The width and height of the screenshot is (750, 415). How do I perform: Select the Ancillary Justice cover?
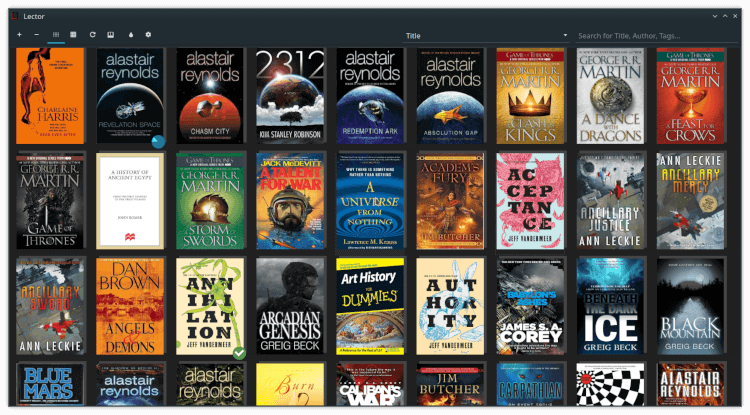610,201
